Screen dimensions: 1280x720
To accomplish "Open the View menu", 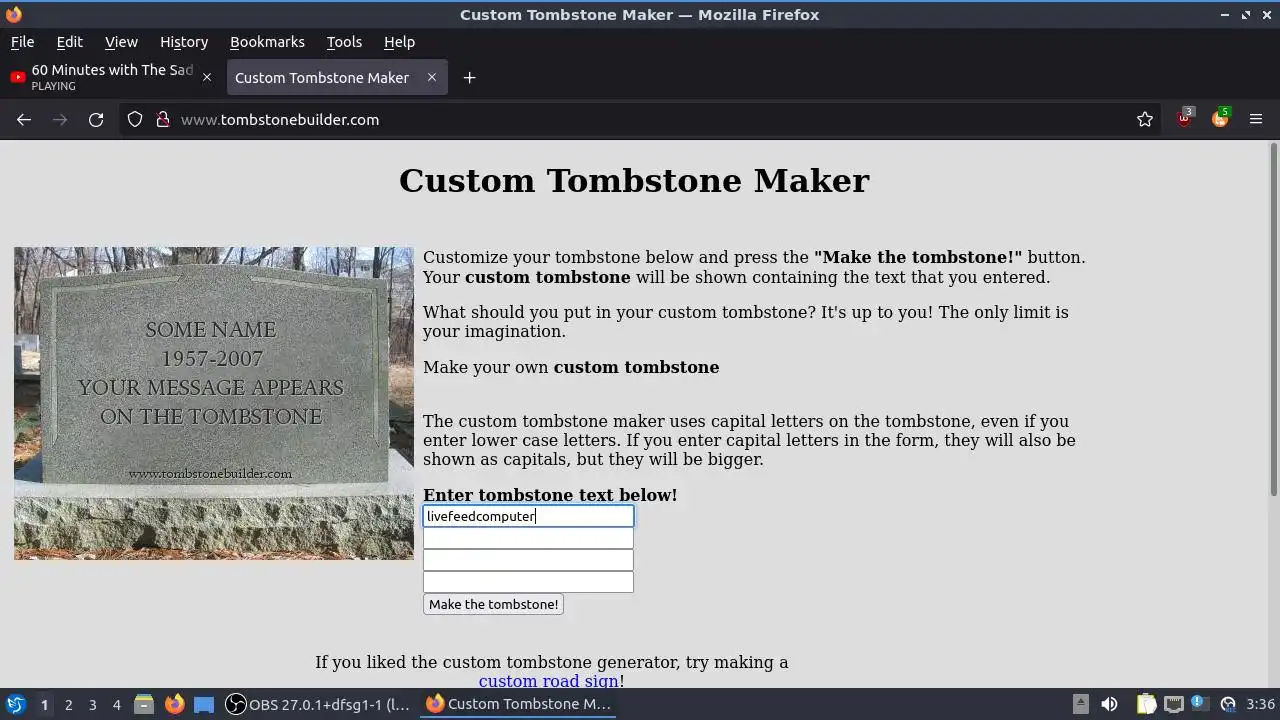I will tap(121, 42).
